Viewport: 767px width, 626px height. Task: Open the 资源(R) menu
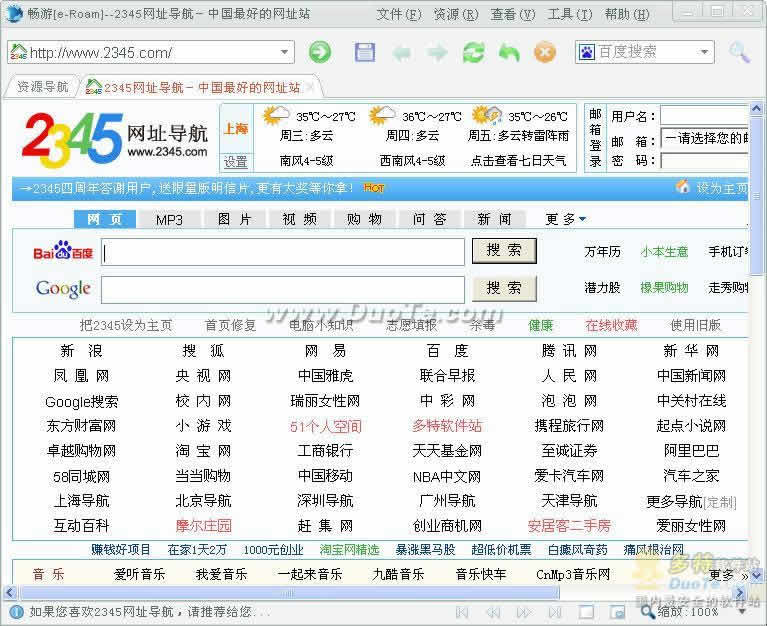click(x=456, y=14)
